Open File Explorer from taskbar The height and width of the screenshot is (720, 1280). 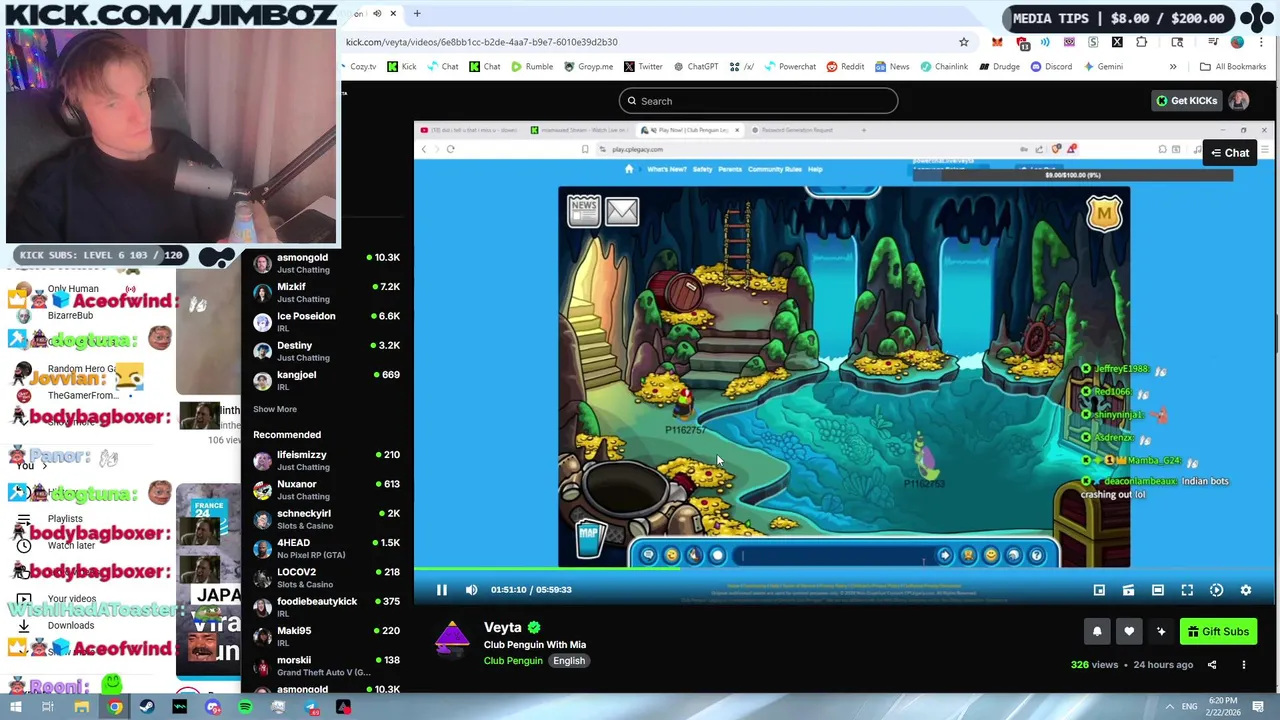point(82,708)
